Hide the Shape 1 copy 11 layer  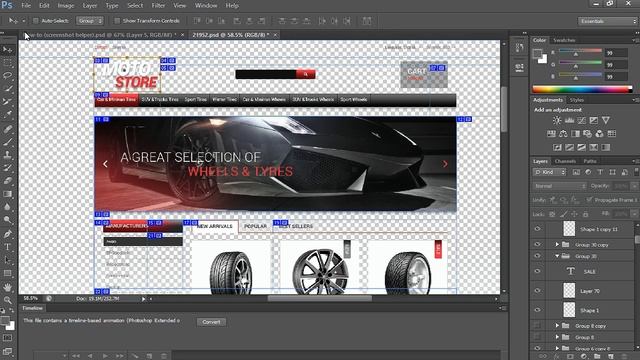[x=538, y=229]
